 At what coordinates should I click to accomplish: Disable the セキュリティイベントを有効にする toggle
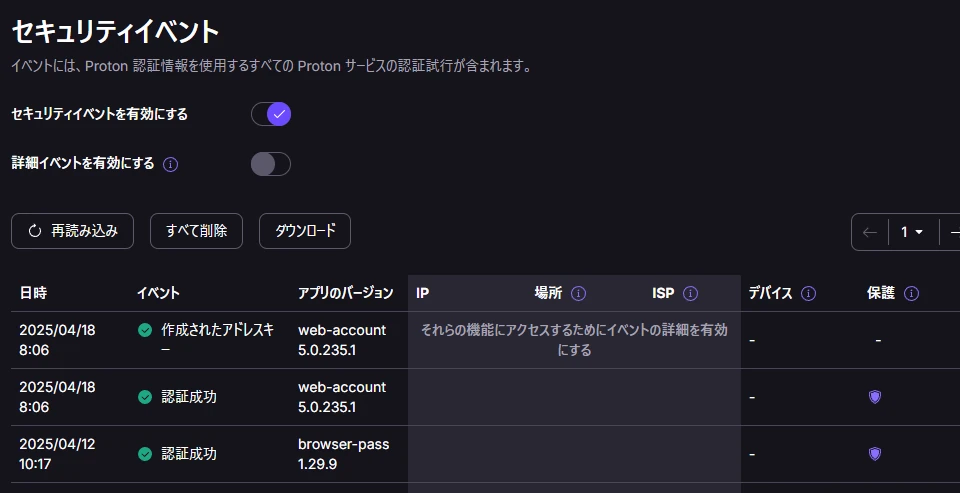[271, 114]
